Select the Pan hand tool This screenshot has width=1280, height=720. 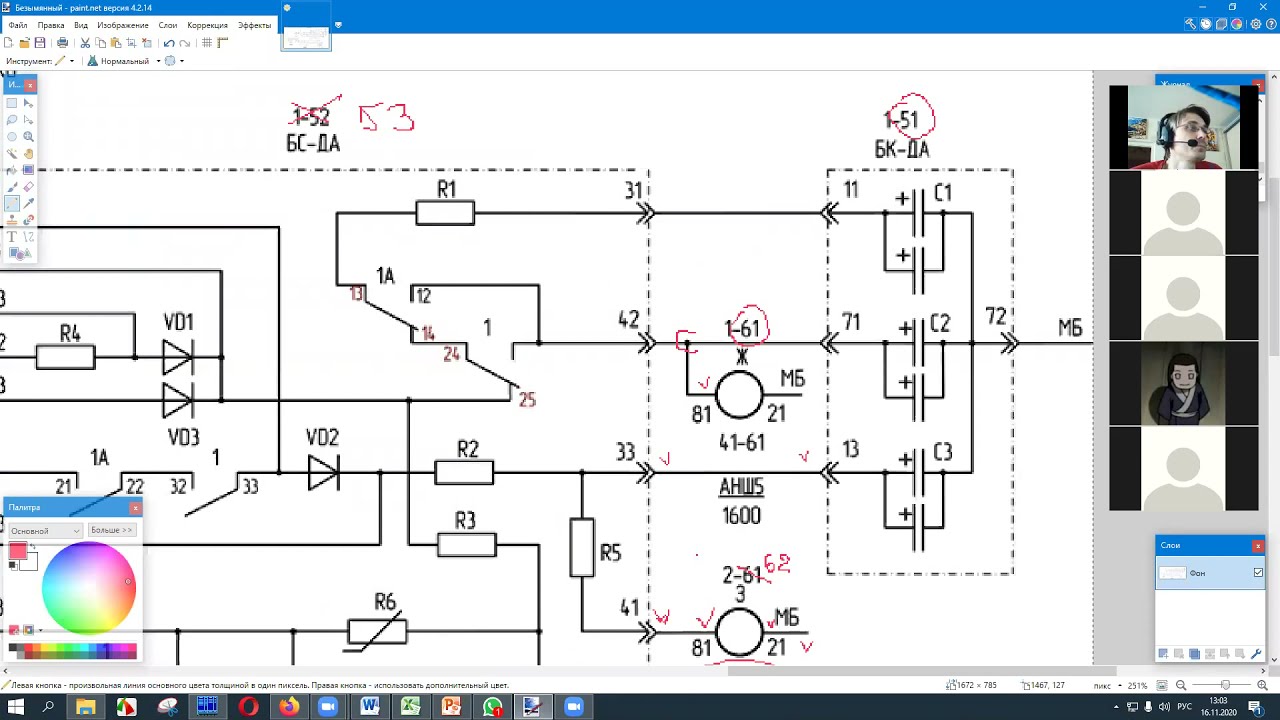(x=28, y=154)
